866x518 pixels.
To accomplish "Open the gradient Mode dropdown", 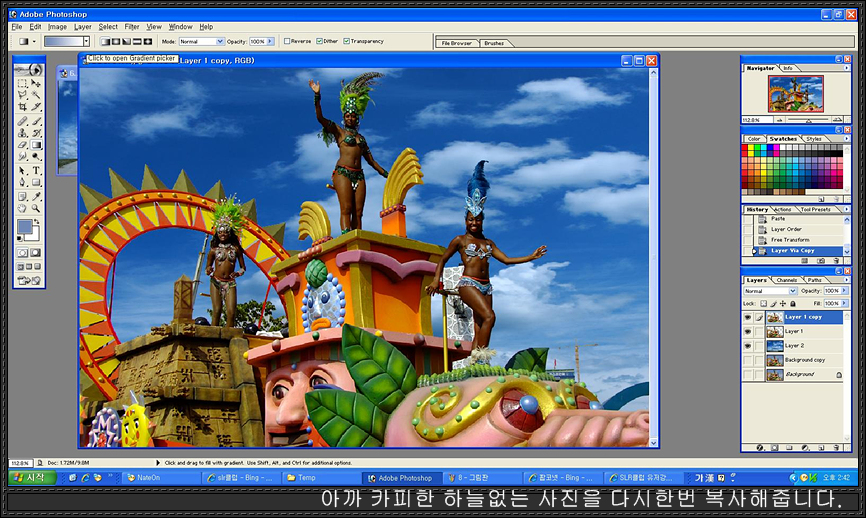I will pos(201,42).
